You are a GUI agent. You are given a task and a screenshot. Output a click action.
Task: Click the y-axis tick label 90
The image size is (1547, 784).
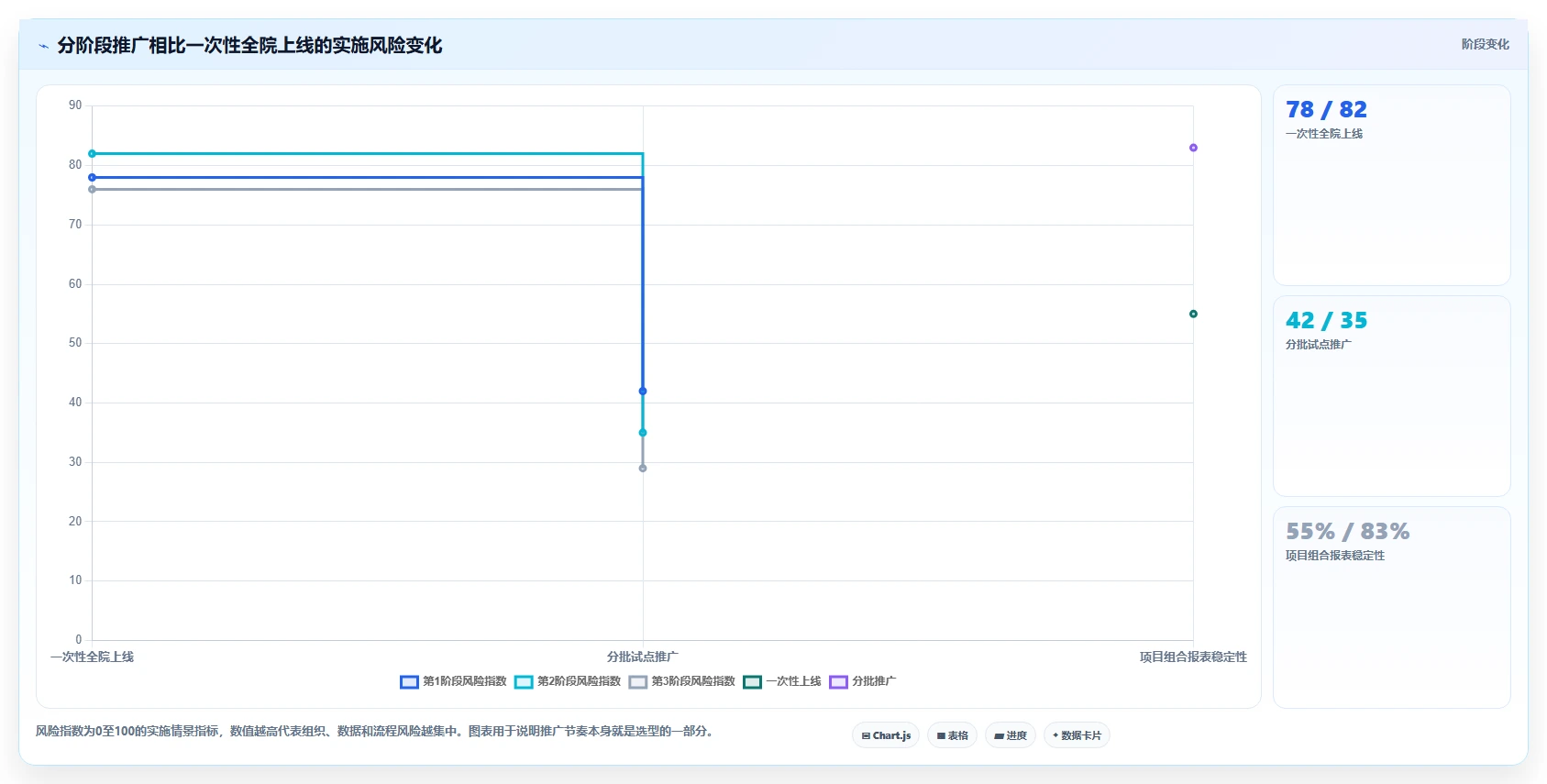point(75,105)
